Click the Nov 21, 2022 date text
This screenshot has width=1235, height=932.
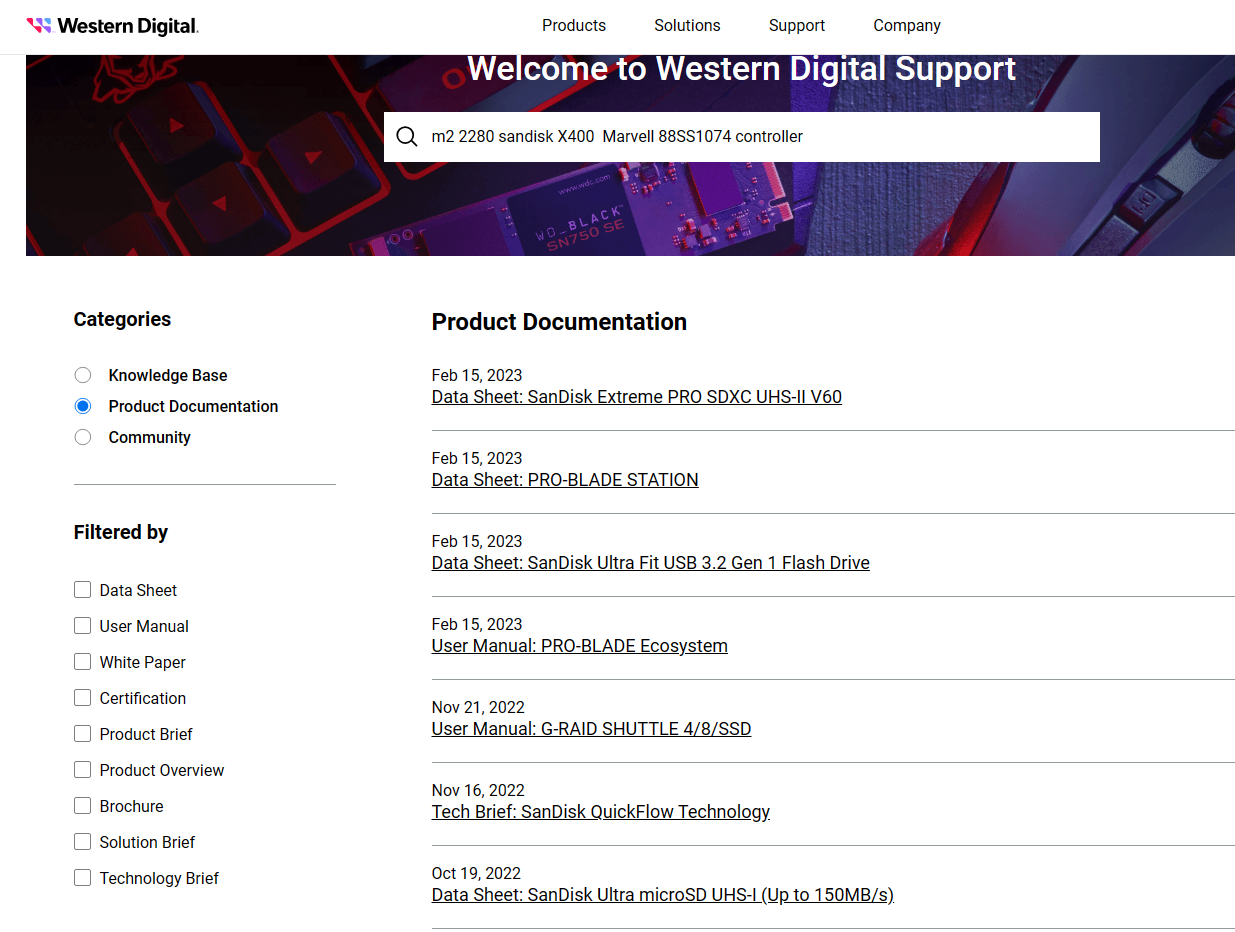(478, 707)
